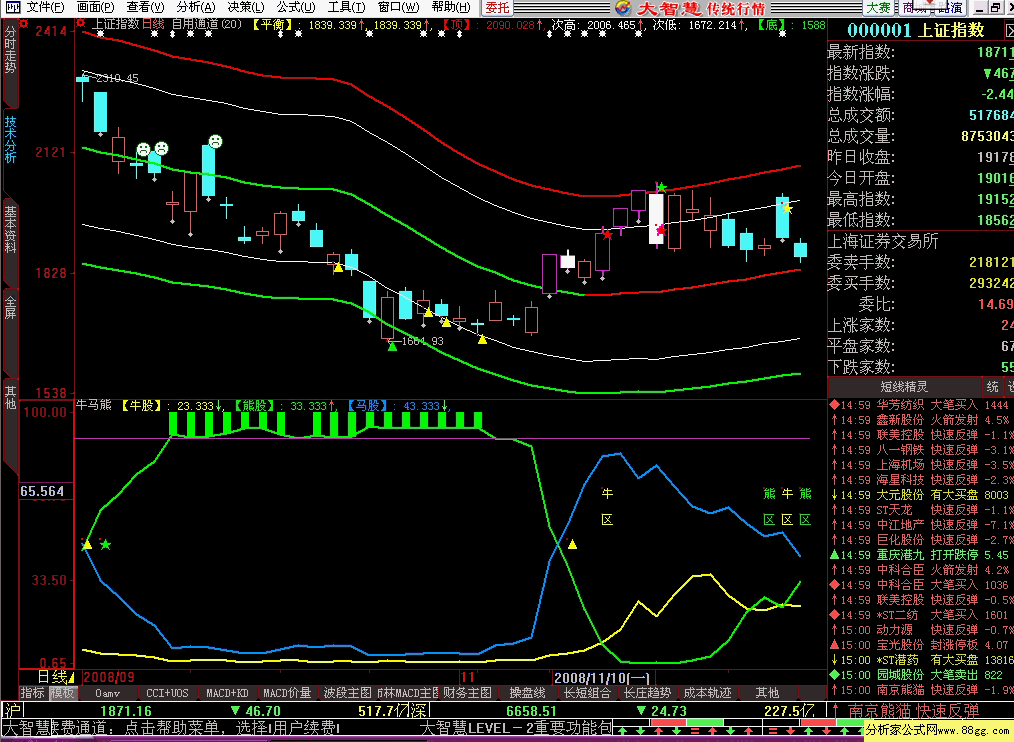The width and height of the screenshot is (1014, 742).
Task: Open the 窗口(W) menu
Action: coord(398,7)
